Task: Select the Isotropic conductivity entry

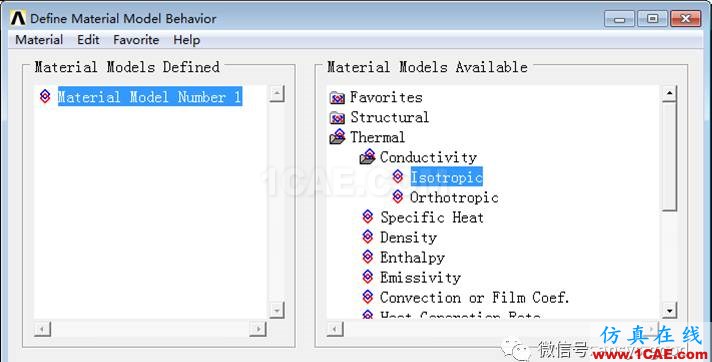Action: click(x=446, y=177)
